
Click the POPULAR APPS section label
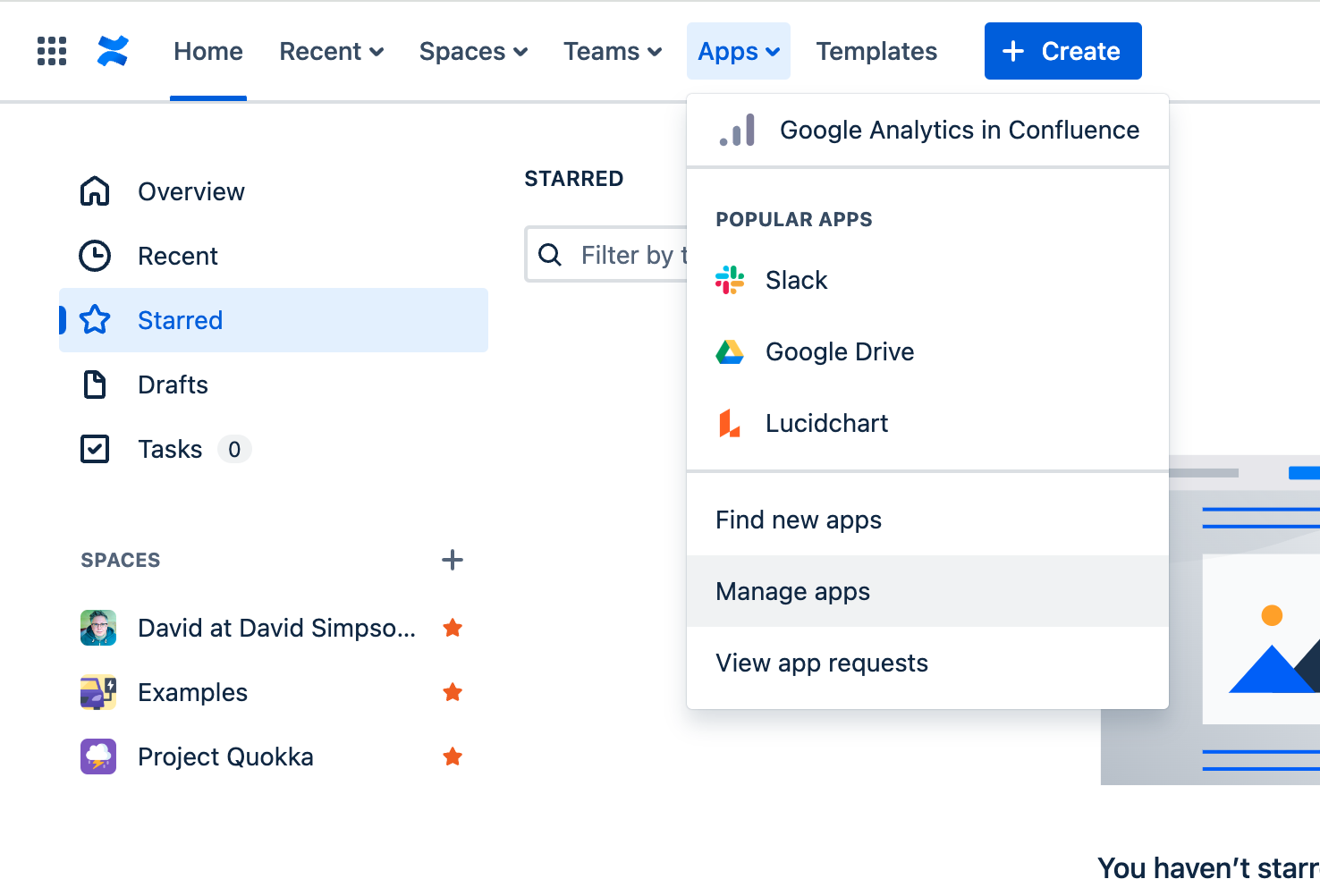(x=794, y=219)
